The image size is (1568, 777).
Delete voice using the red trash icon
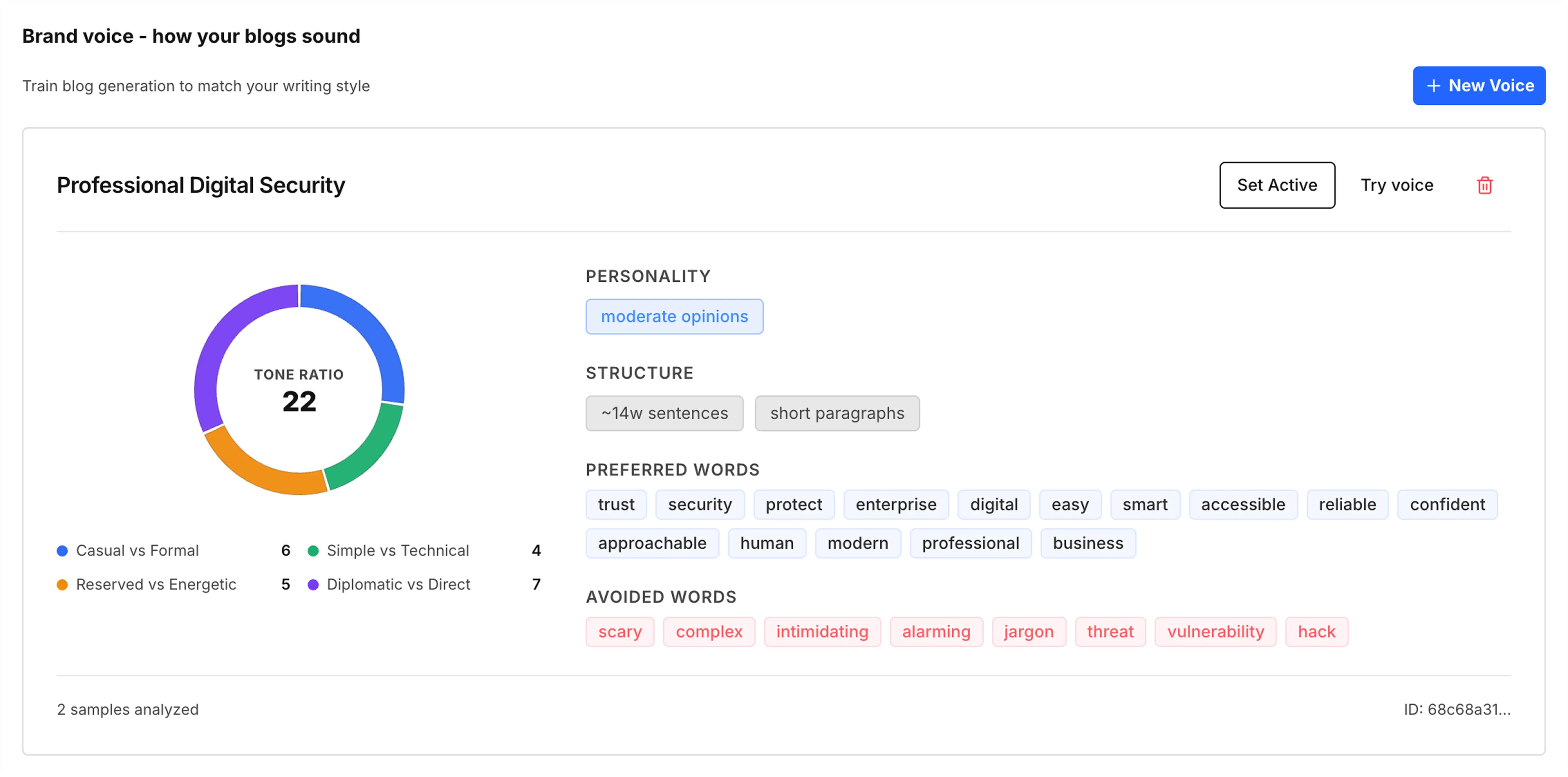[1485, 185]
